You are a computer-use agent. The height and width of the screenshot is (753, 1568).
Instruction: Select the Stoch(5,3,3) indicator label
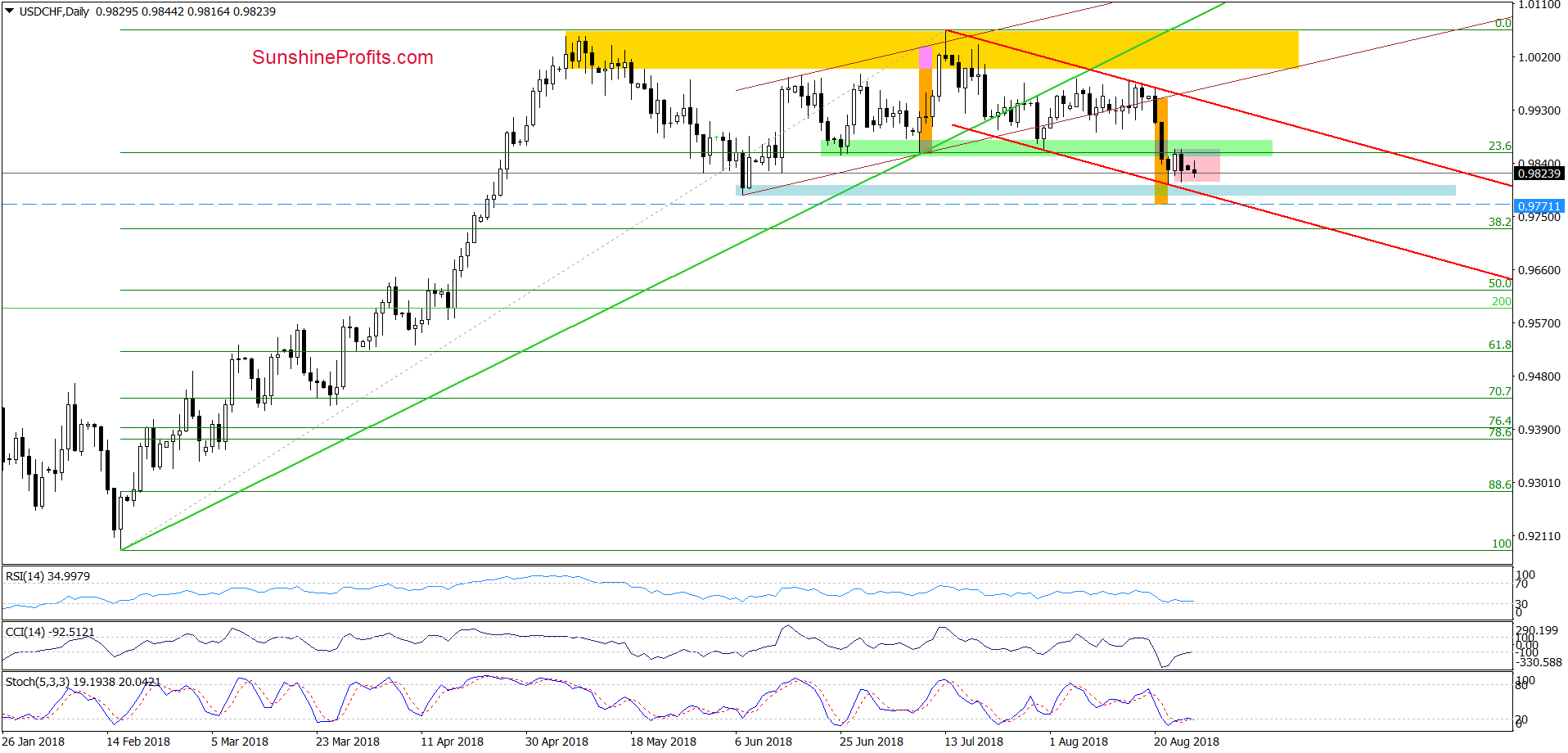point(83,681)
